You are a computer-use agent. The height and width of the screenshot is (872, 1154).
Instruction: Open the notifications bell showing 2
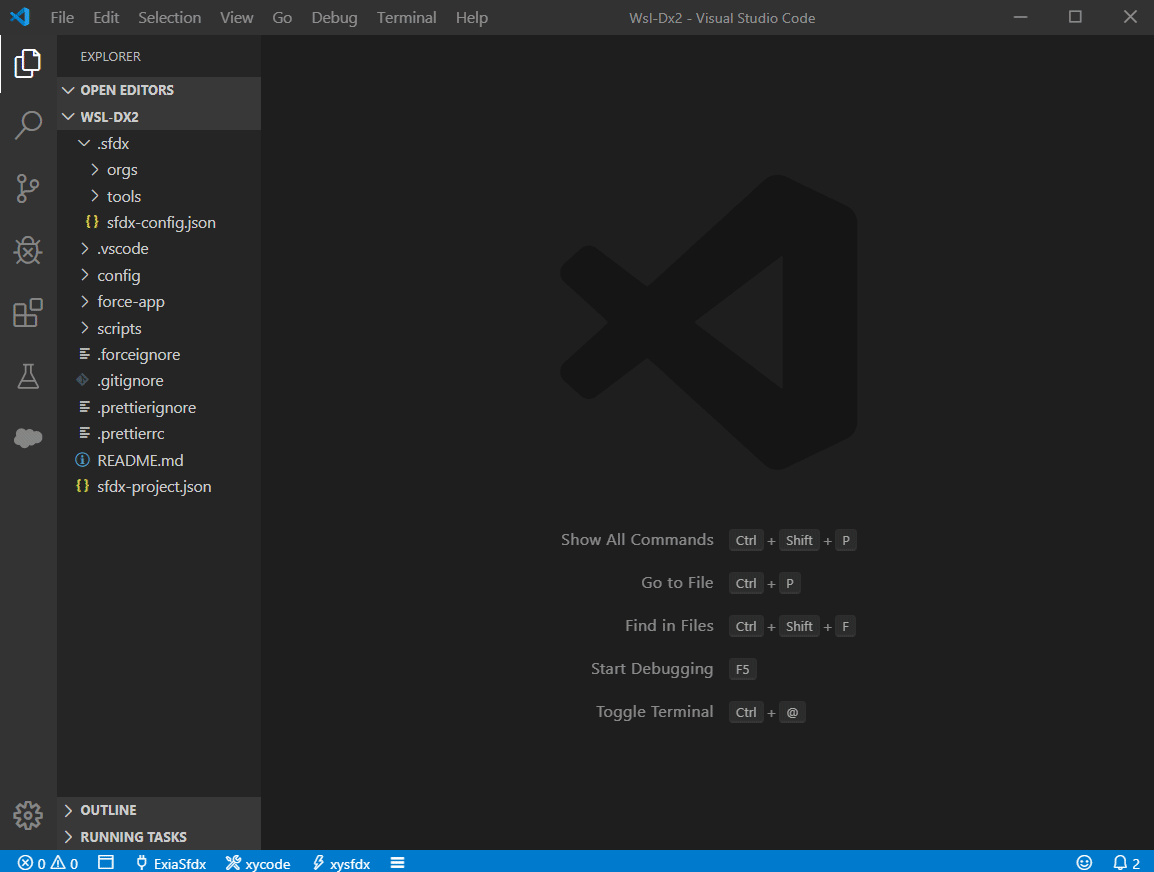(1126, 862)
